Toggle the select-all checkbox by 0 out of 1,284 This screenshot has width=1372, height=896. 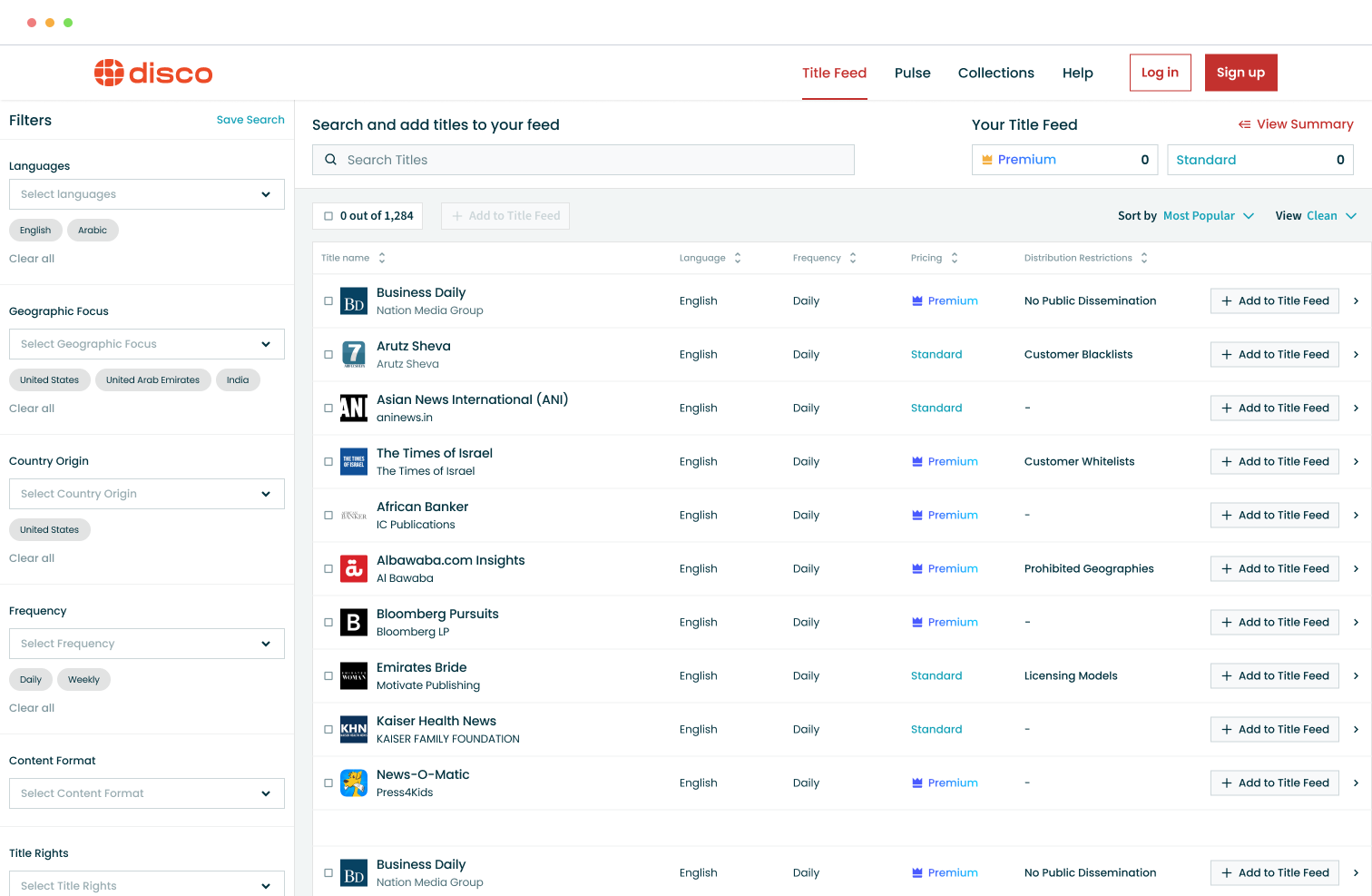[x=328, y=216]
